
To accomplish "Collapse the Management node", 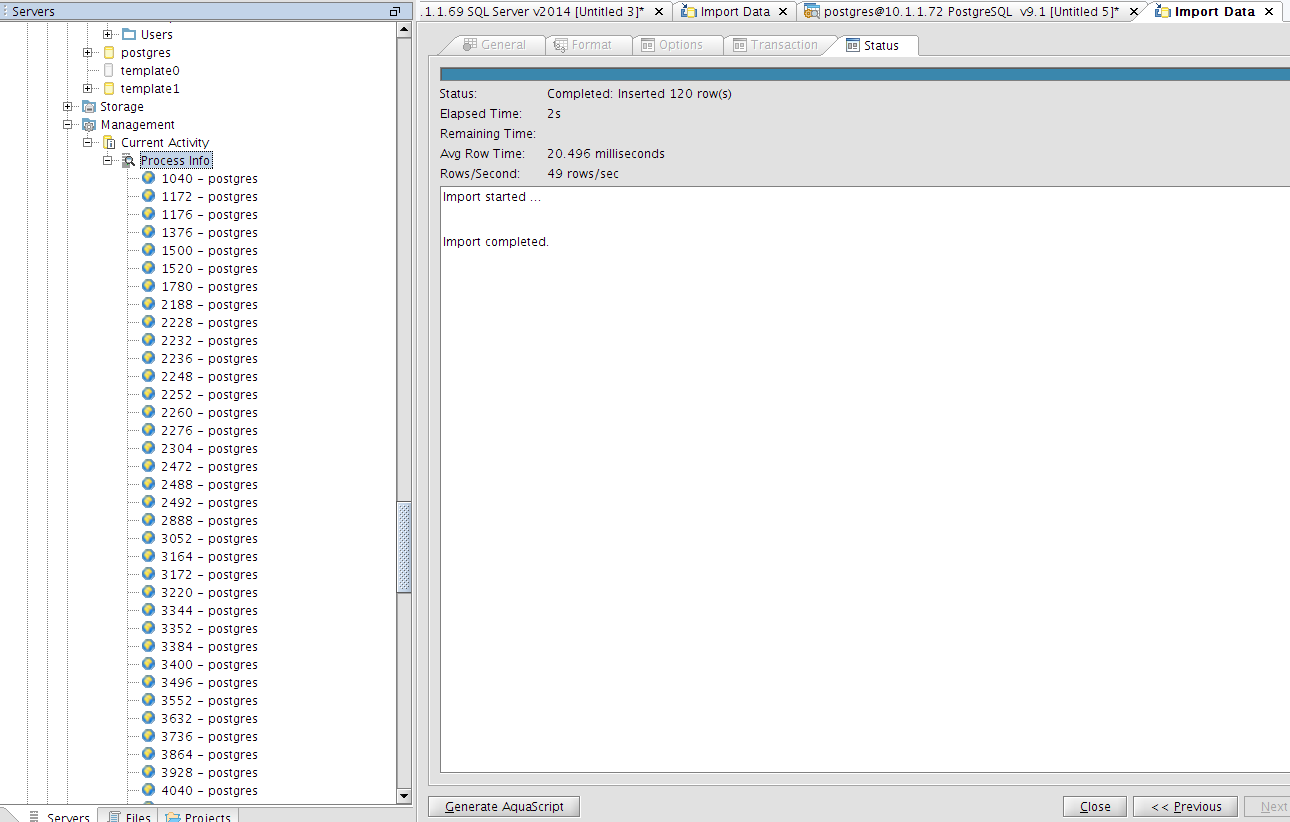I will (68, 124).
